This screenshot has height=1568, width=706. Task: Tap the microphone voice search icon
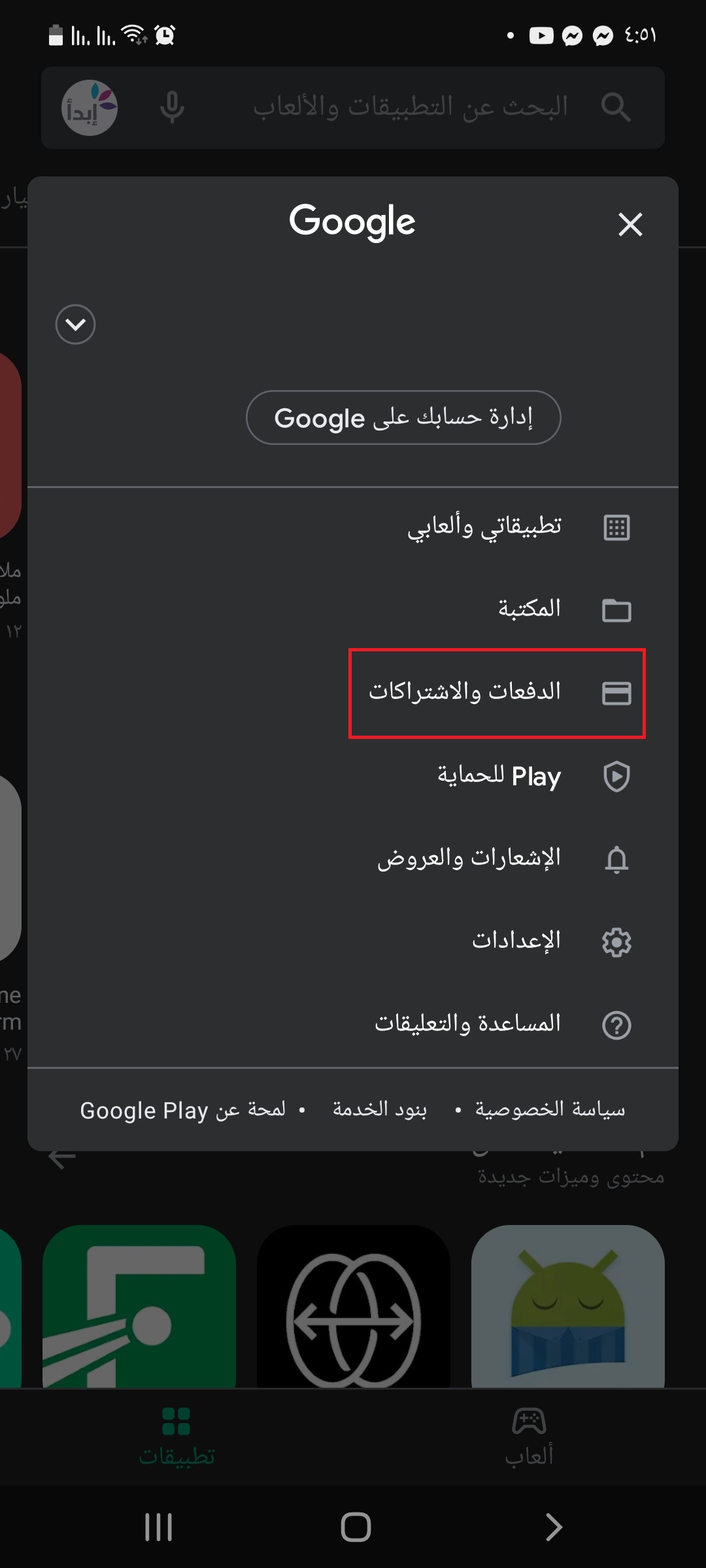(x=172, y=108)
